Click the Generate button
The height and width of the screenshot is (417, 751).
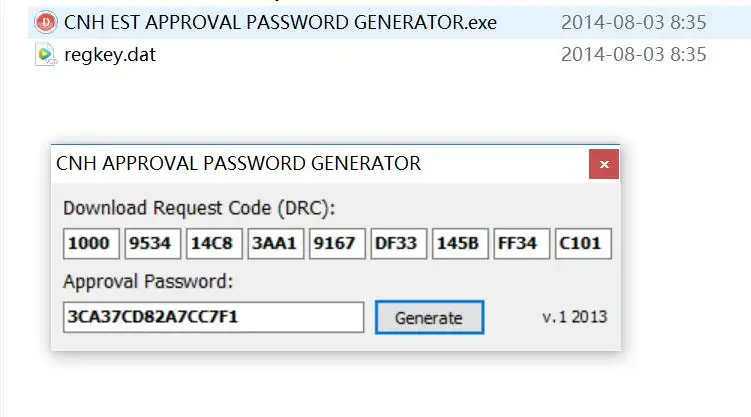click(x=430, y=317)
